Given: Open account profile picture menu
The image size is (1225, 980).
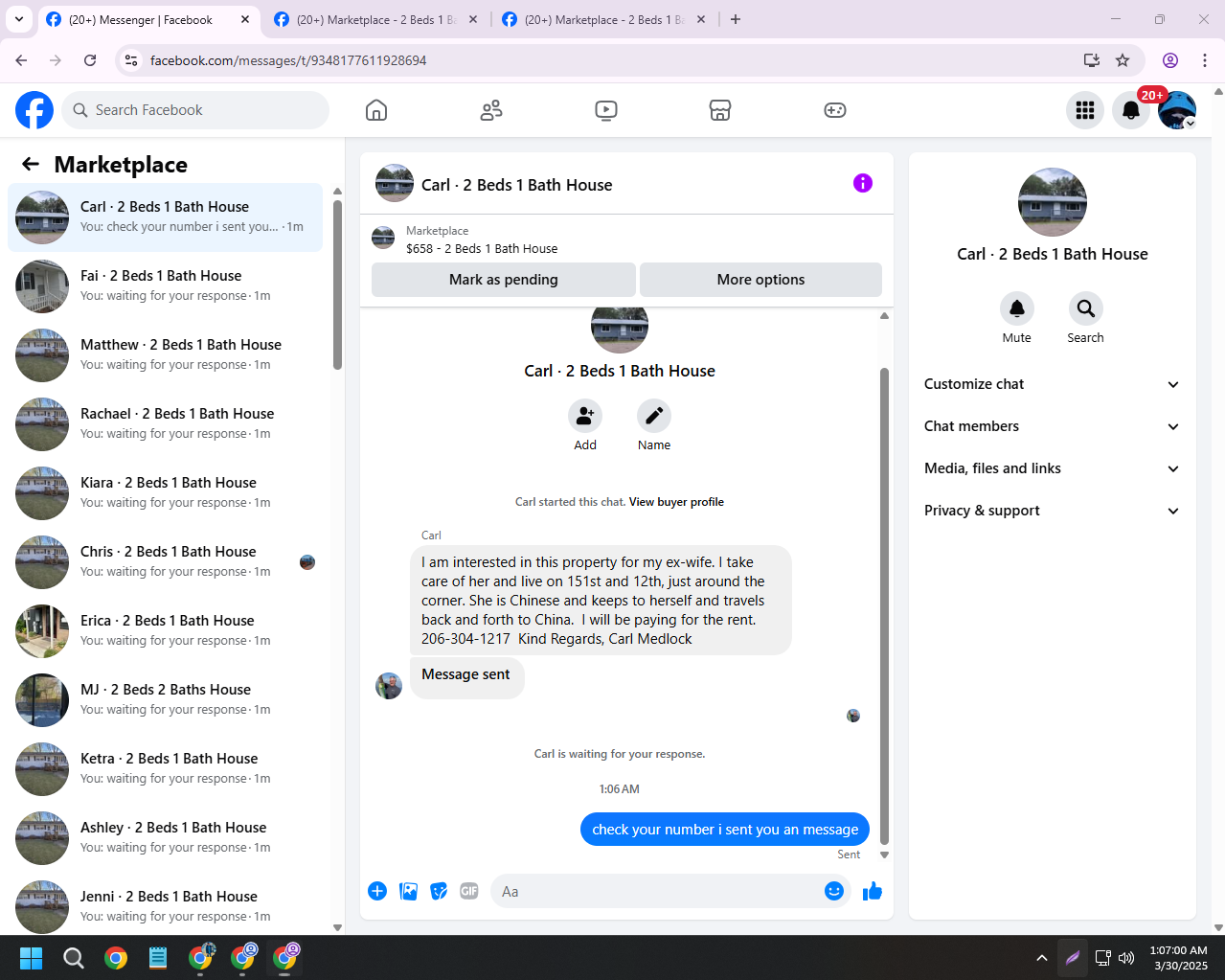Looking at the screenshot, I should [x=1177, y=110].
